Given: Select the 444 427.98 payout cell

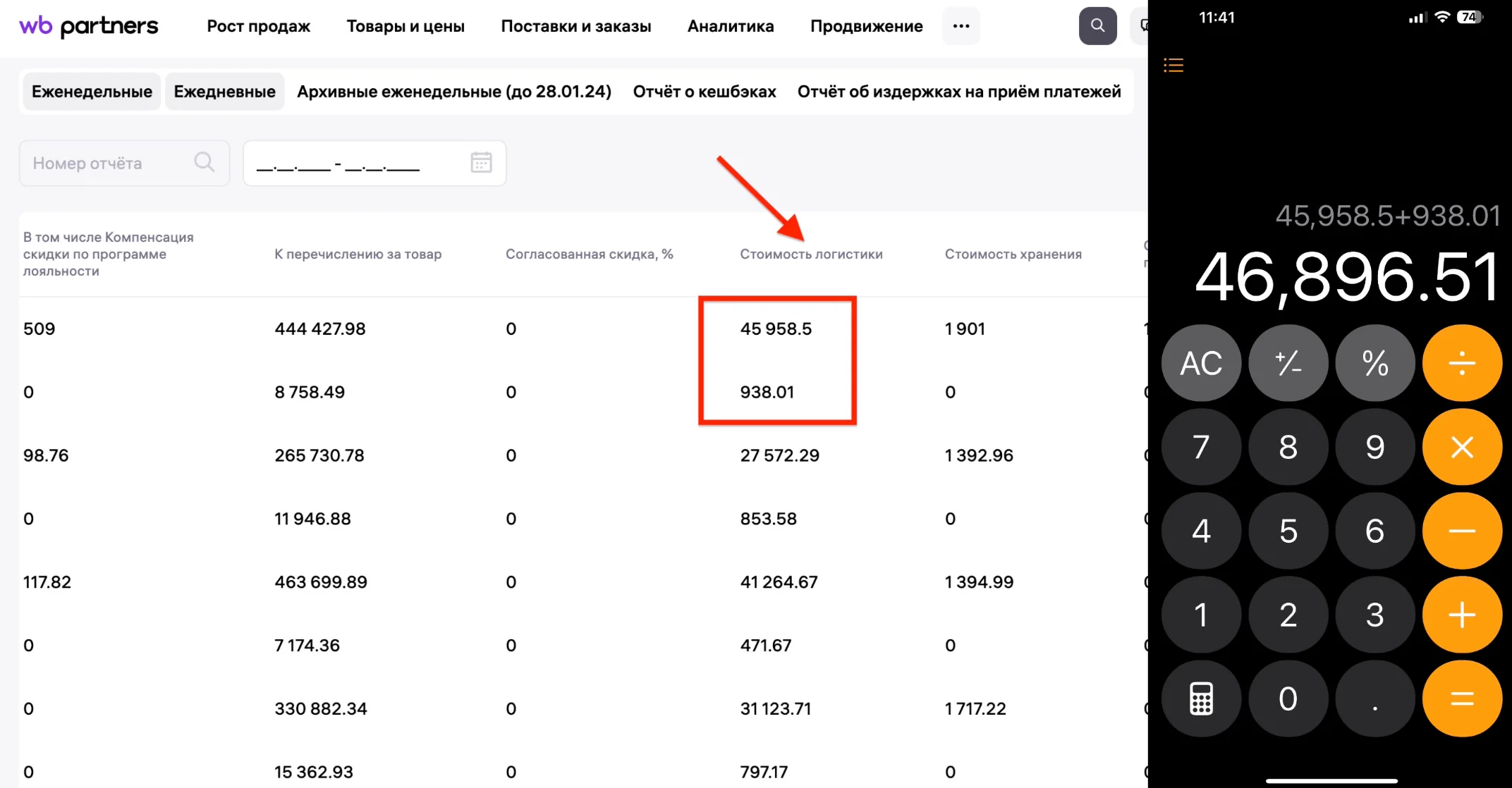Looking at the screenshot, I should coord(320,328).
